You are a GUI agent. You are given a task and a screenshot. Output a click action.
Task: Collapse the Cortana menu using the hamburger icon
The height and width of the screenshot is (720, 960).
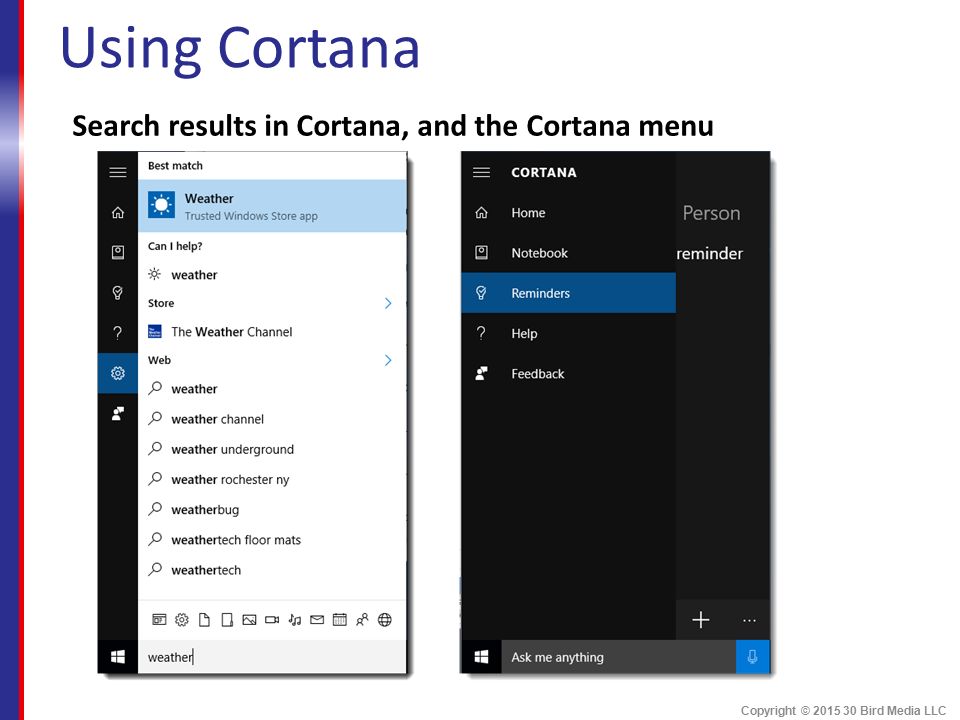click(x=481, y=172)
